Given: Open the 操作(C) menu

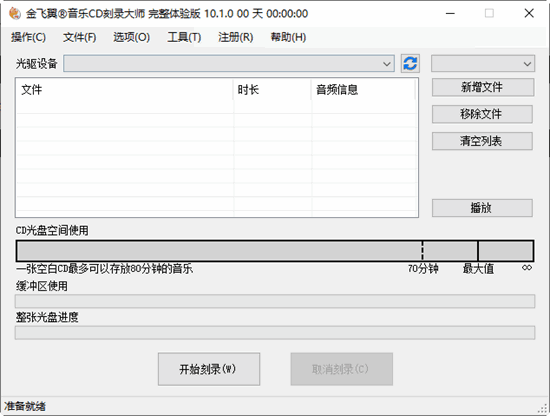Looking at the screenshot, I should tap(28, 37).
